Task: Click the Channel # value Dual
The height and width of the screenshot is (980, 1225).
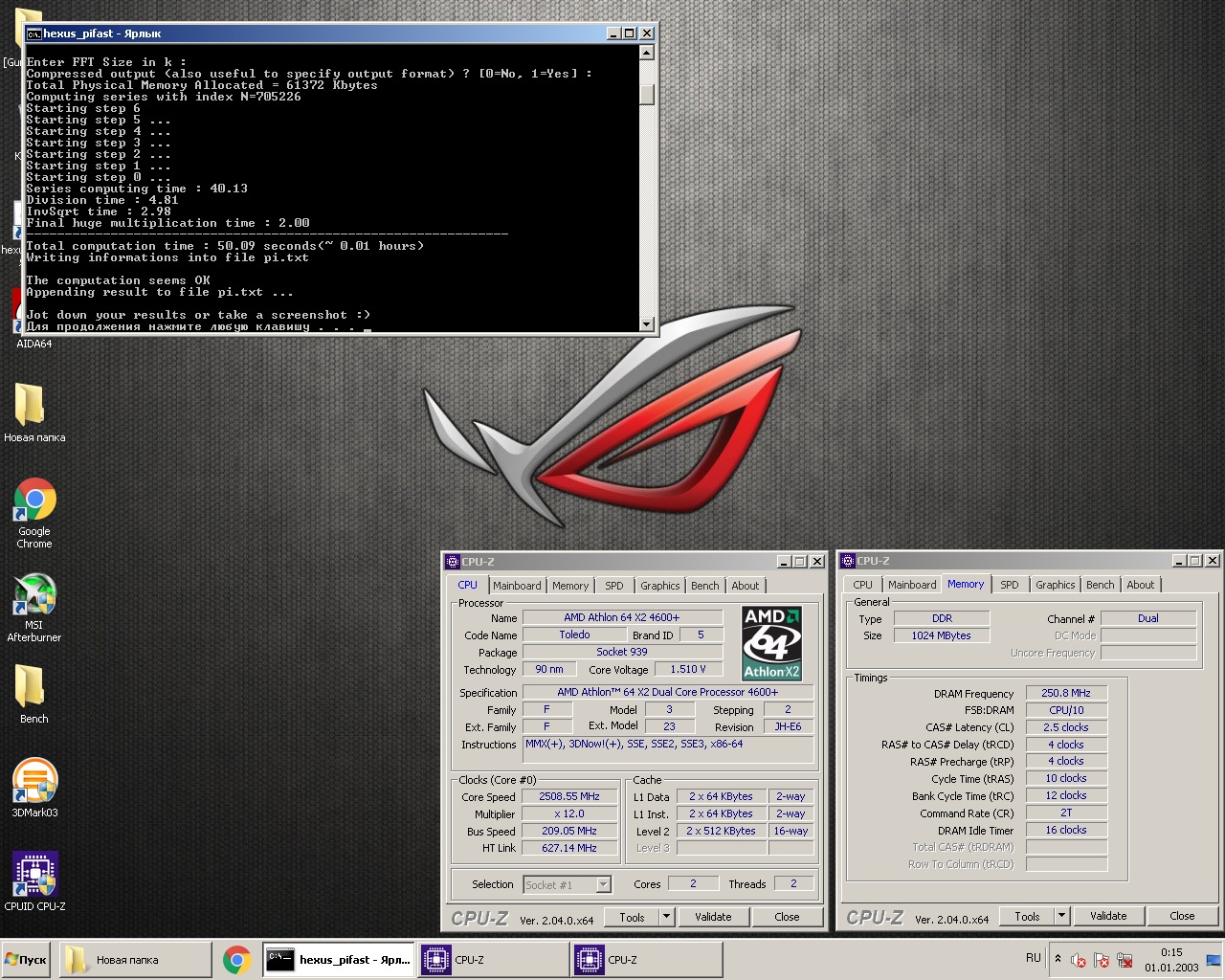Action: coord(1148,618)
